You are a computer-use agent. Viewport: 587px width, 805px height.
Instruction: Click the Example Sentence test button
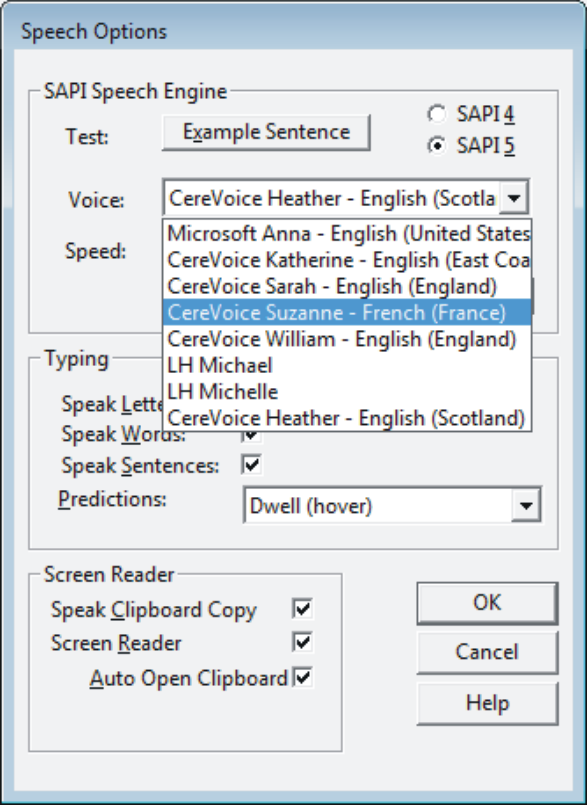pyautogui.click(x=266, y=132)
